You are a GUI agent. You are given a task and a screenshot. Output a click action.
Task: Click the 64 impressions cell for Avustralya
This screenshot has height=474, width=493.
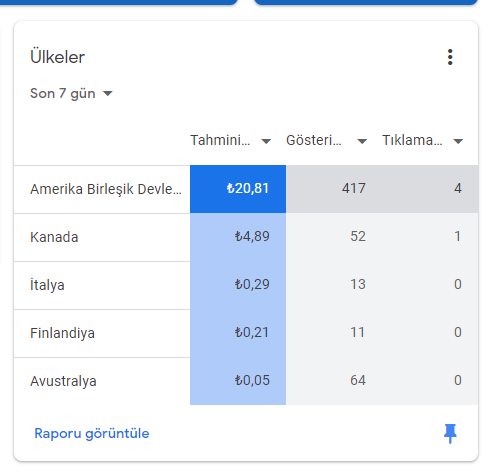point(334,381)
